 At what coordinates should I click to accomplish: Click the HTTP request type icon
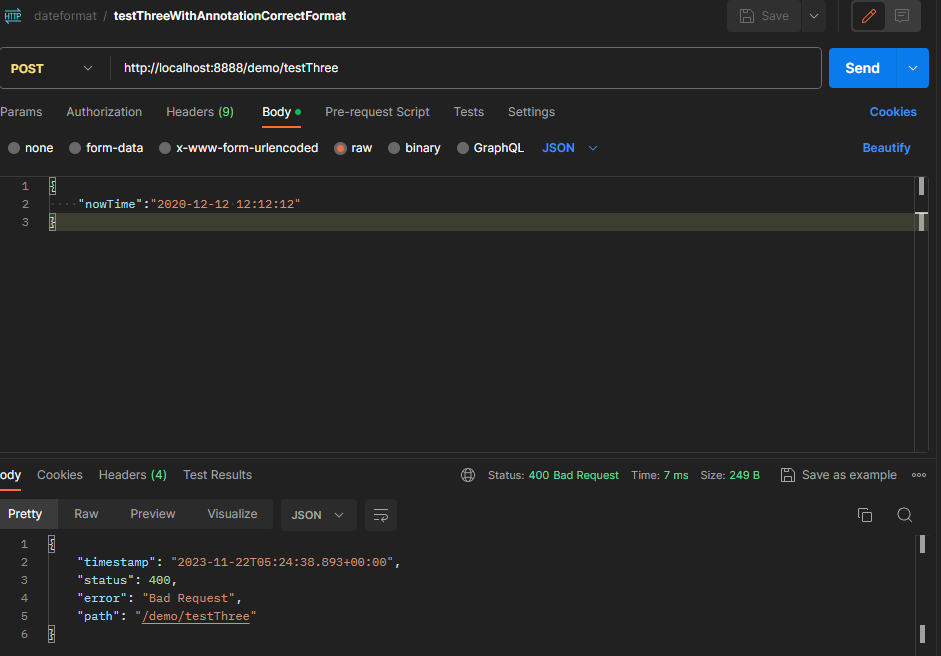13,16
